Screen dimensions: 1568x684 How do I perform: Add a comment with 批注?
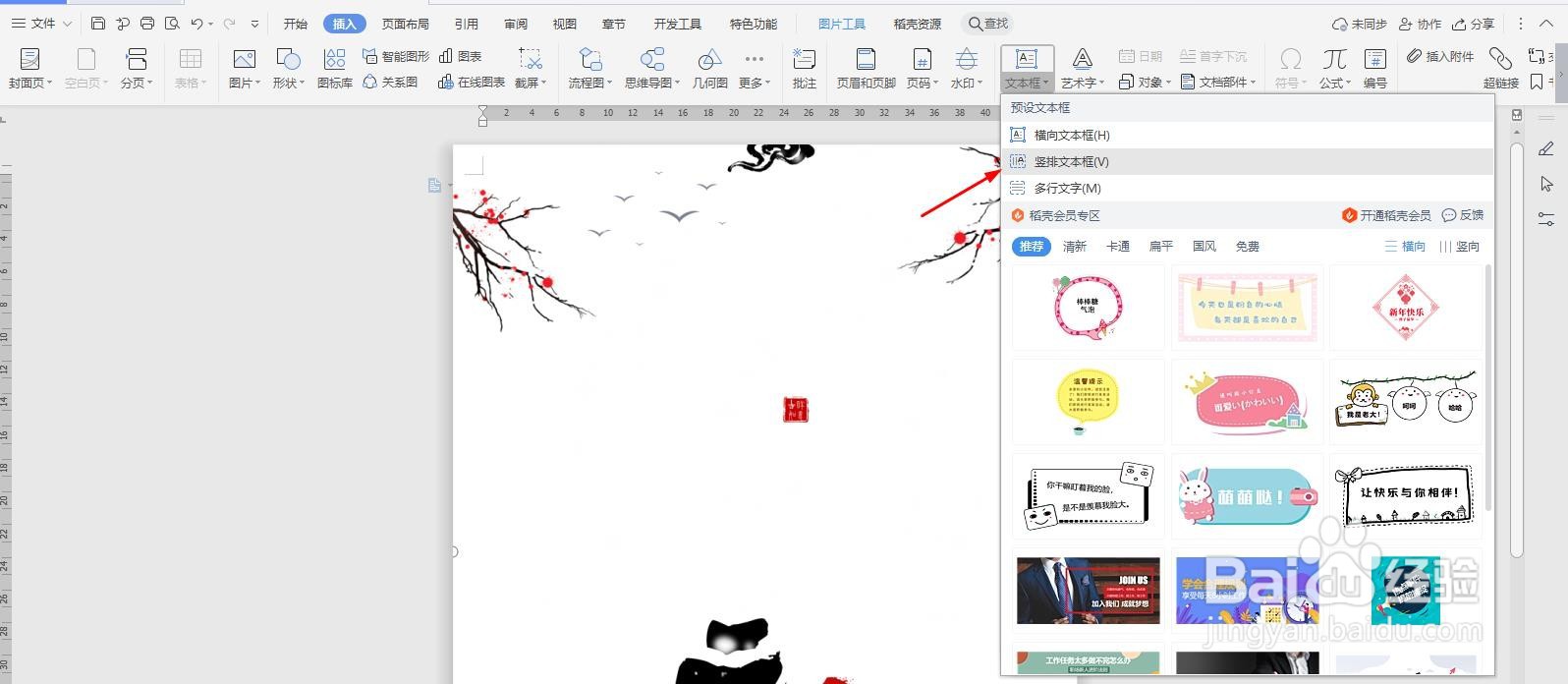pos(805,69)
